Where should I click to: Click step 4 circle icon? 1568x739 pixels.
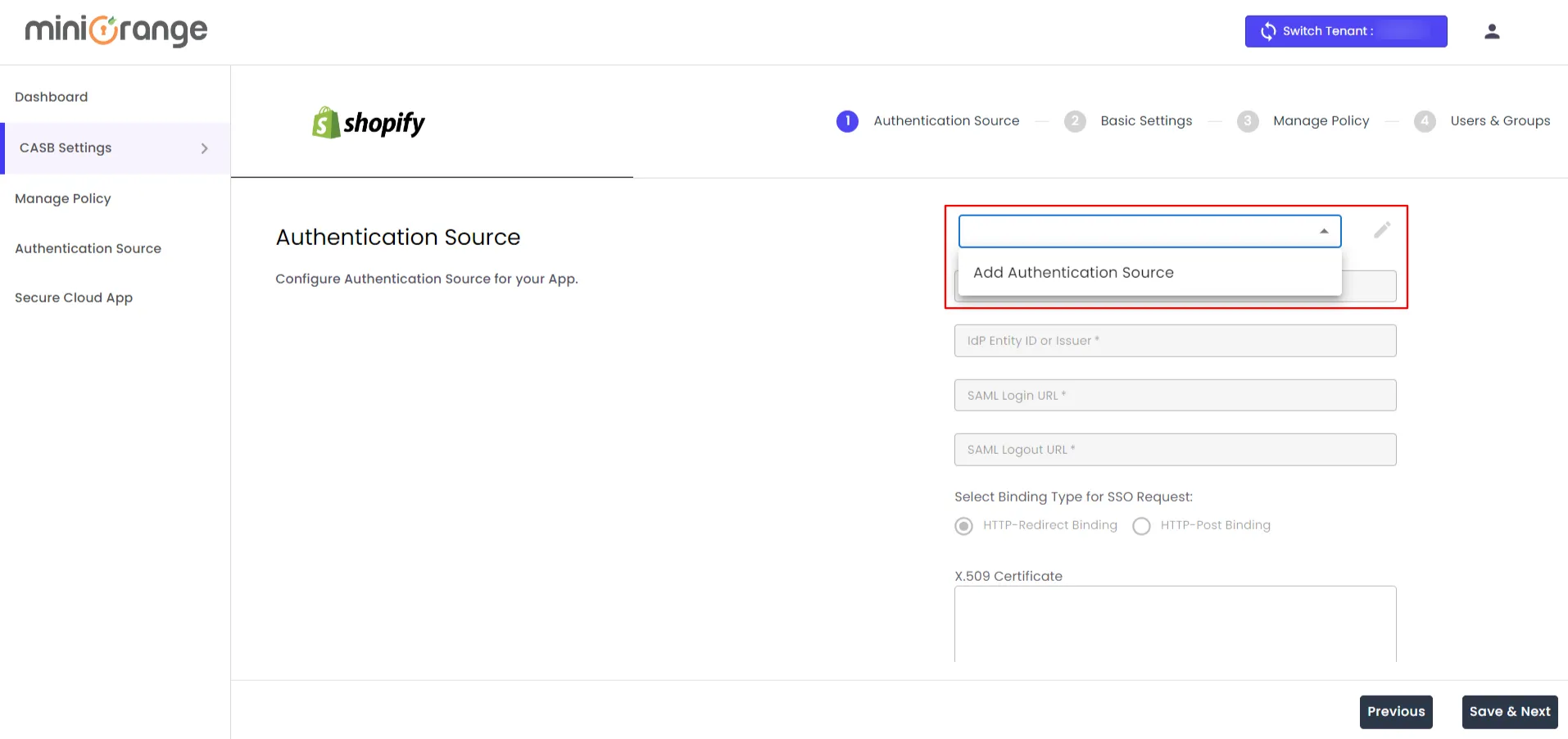[x=1425, y=121]
